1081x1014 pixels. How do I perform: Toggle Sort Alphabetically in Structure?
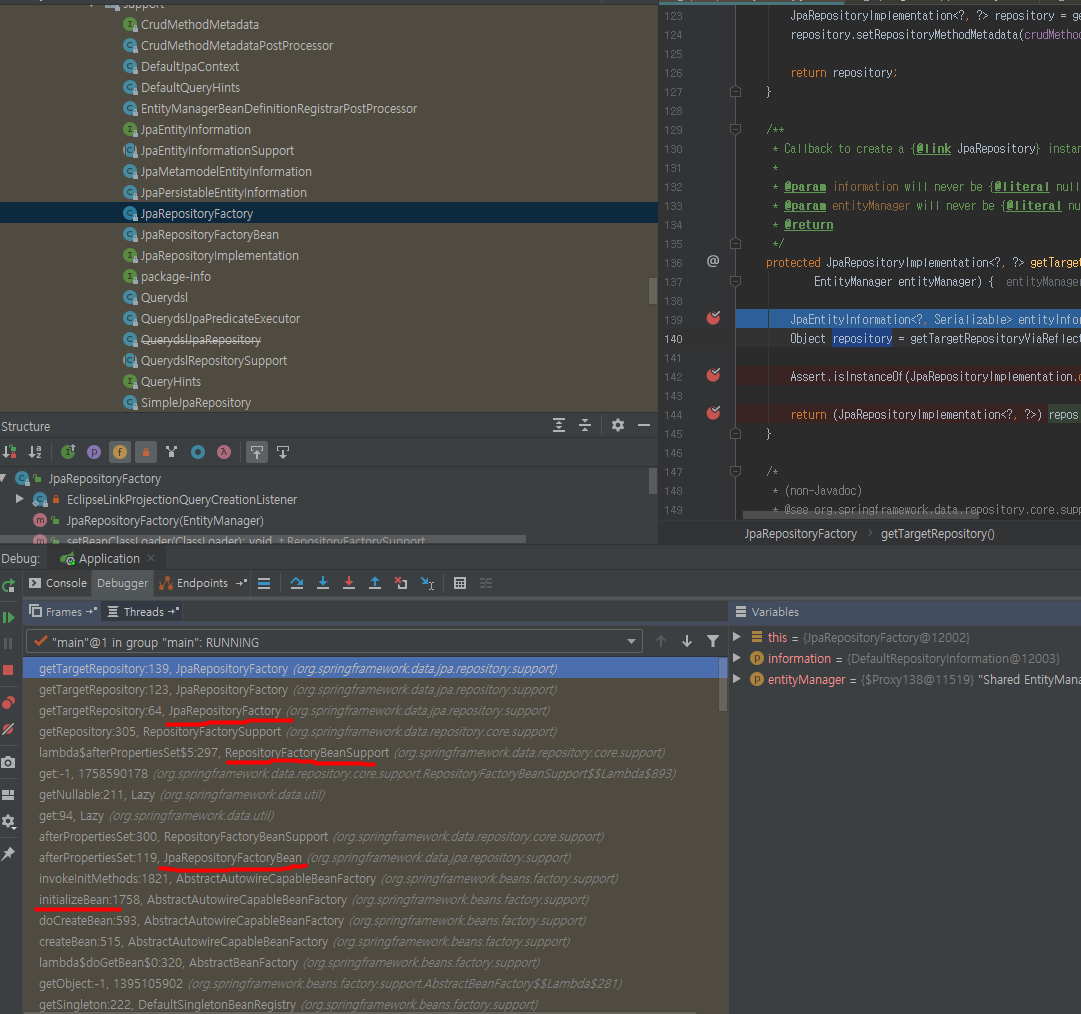point(35,452)
